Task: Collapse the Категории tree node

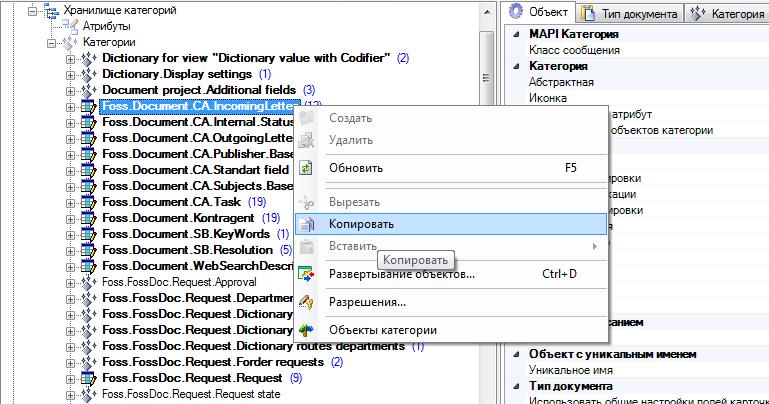Action: [52, 43]
